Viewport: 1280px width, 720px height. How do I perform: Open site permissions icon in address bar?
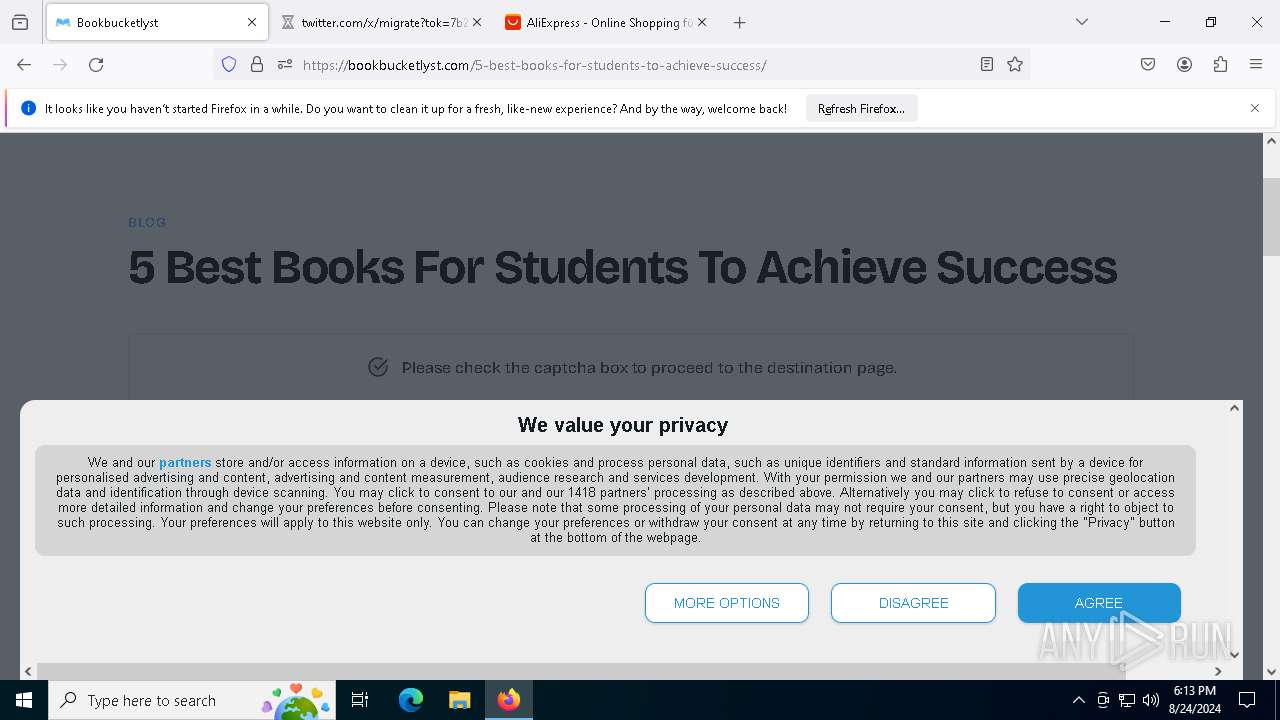[285, 65]
